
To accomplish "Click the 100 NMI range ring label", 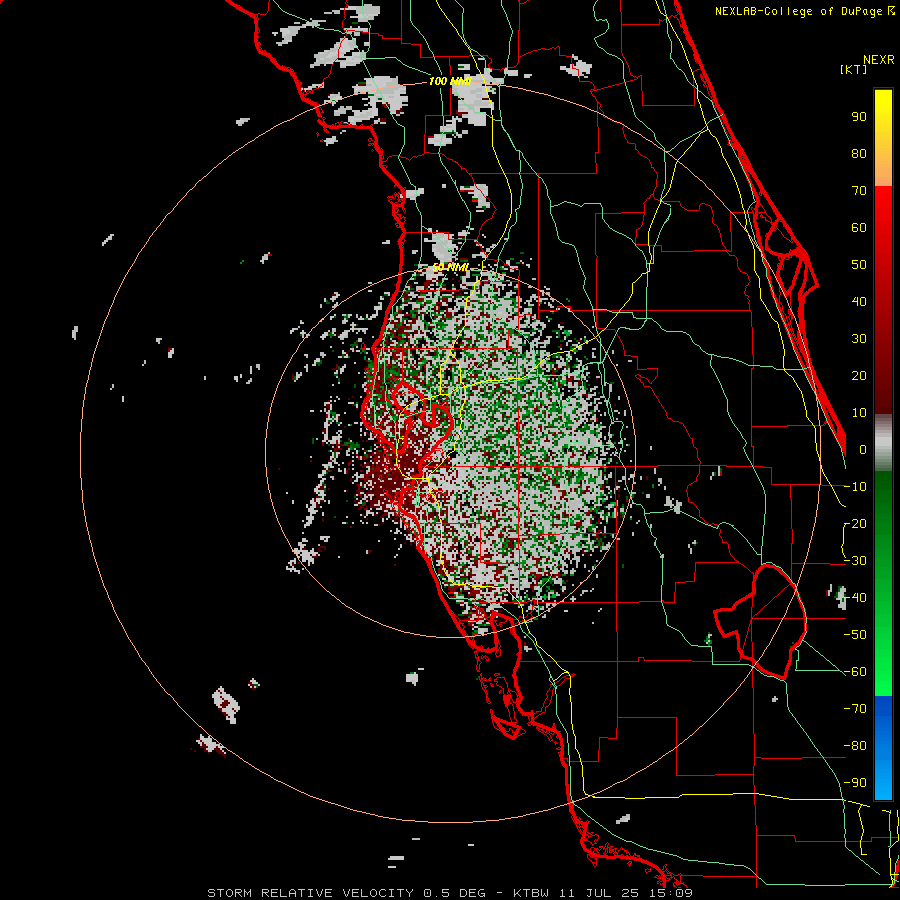I will 449,82.
